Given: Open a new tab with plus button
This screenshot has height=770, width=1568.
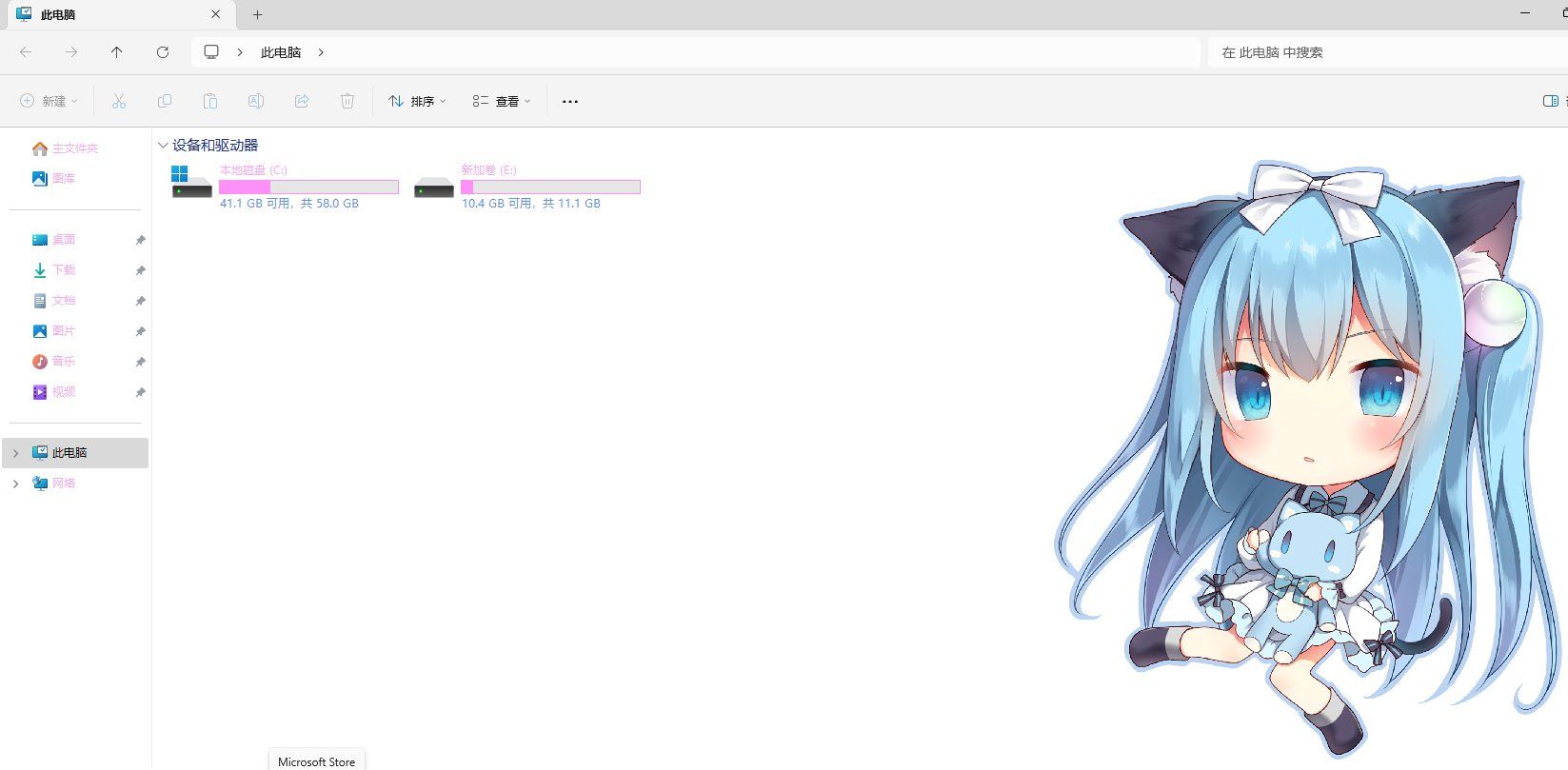Looking at the screenshot, I should click(257, 14).
